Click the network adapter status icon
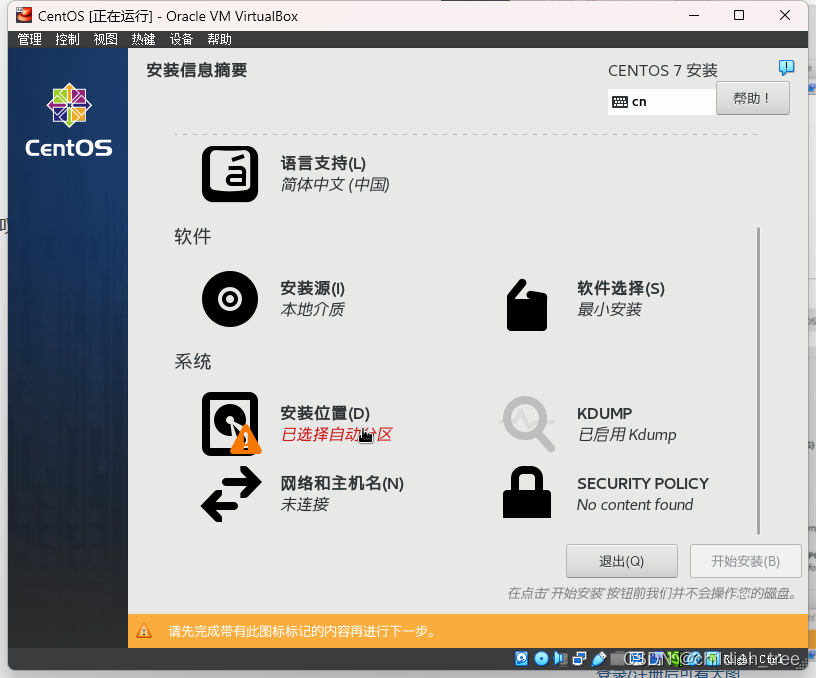Image resolution: width=816 pixels, height=678 pixels. click(x=579, y=659)
